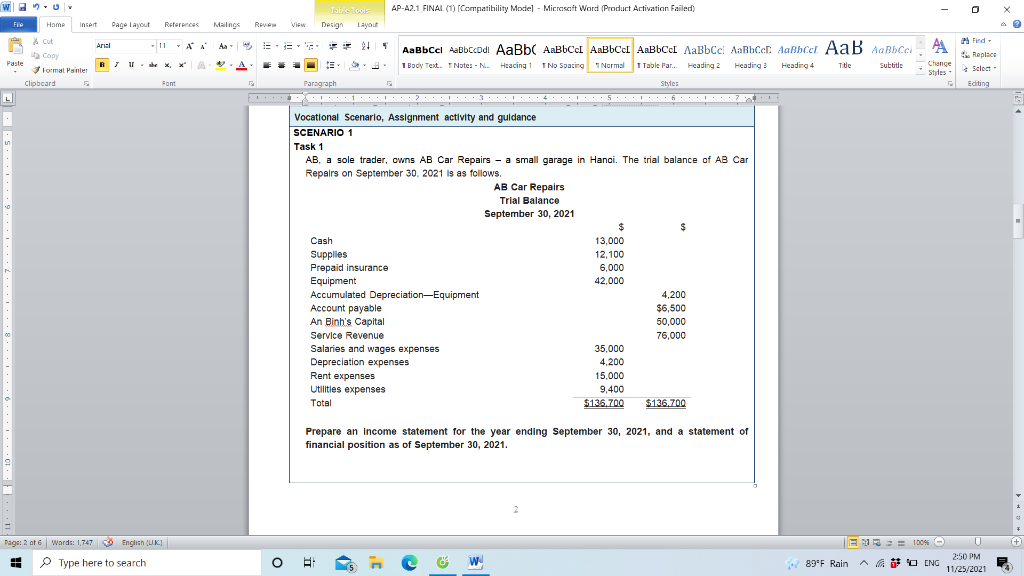Toggle Italic formatting

117,65
